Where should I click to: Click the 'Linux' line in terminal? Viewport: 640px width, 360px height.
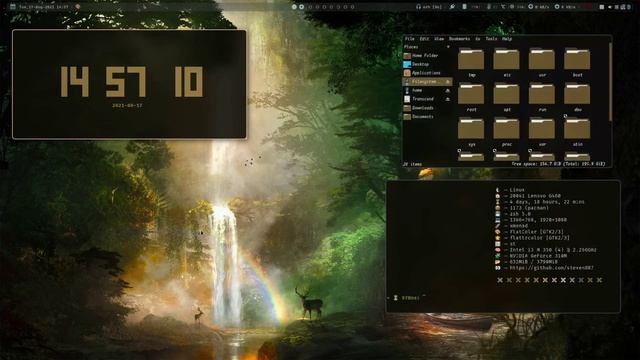517,190
